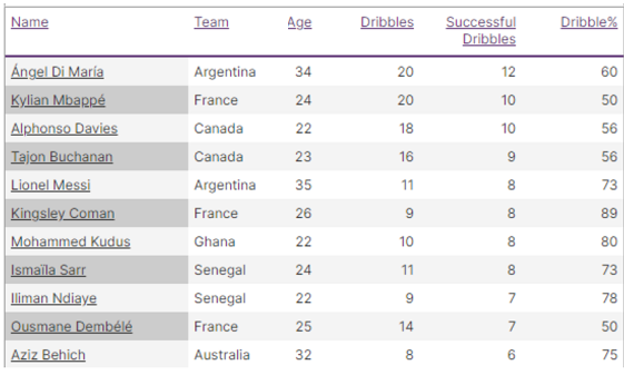
Task: Click Ghana team cell in Kudus row
Action: click(214, 242)
